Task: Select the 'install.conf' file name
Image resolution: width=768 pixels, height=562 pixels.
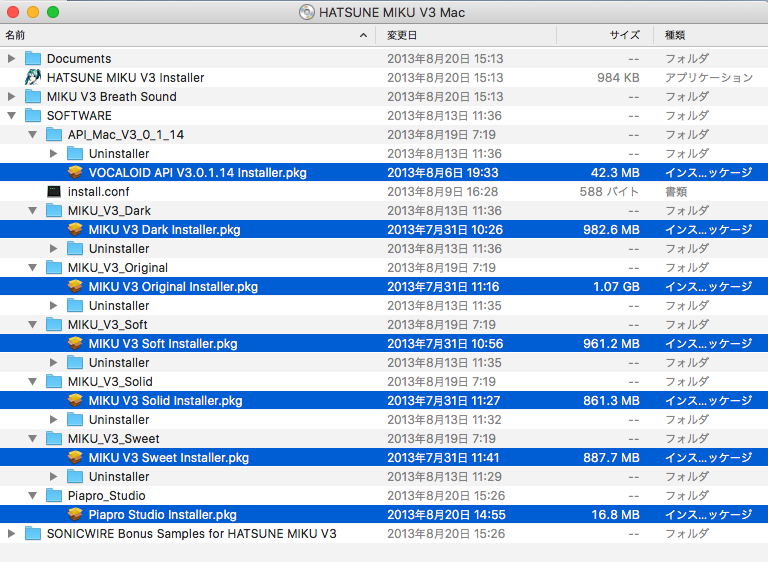Action: click(98, 192)
